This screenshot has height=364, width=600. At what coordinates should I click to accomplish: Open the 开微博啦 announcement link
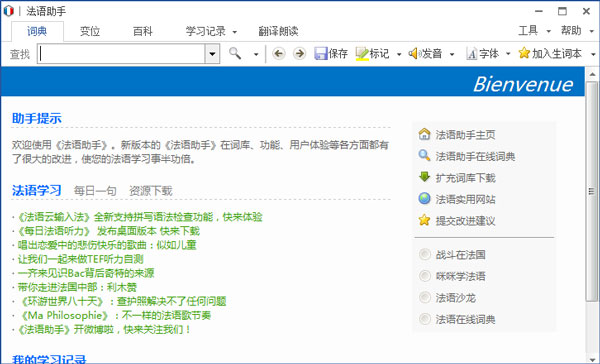pyautogui.click(x=104, y=329)
